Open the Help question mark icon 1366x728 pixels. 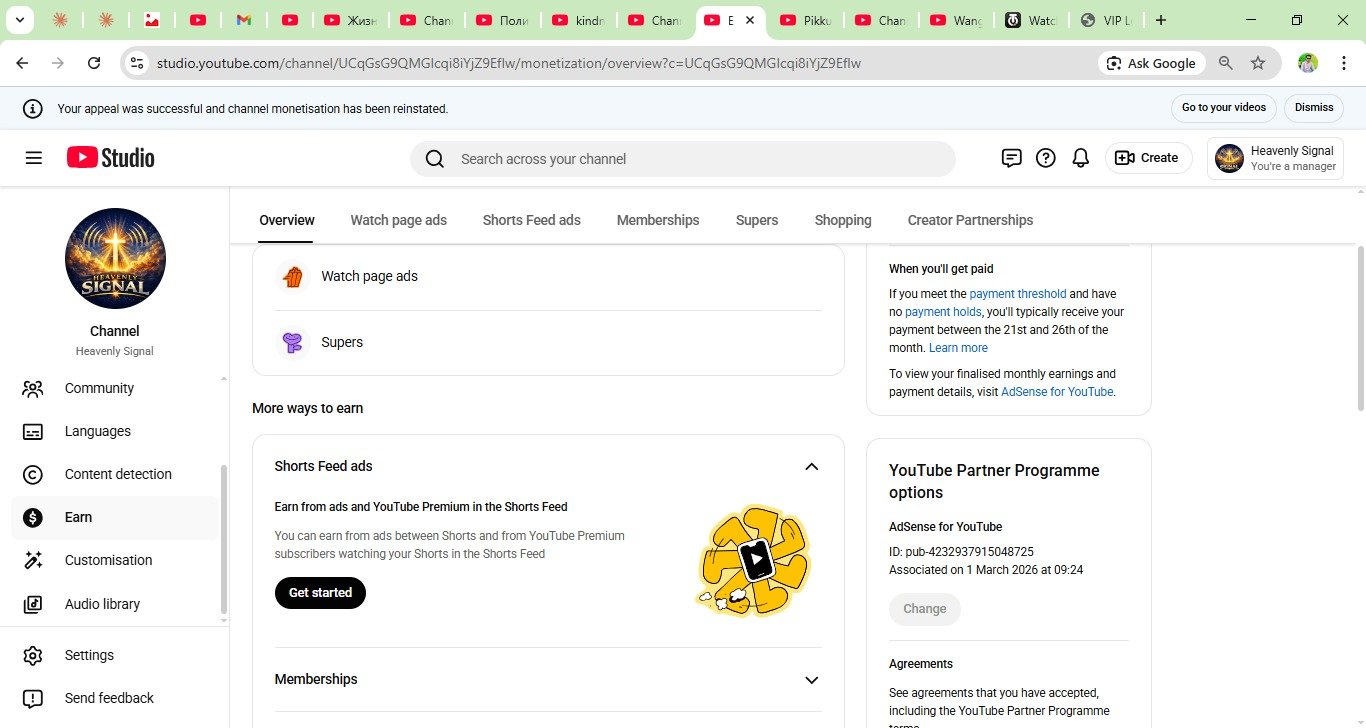tap(1045, 158)
